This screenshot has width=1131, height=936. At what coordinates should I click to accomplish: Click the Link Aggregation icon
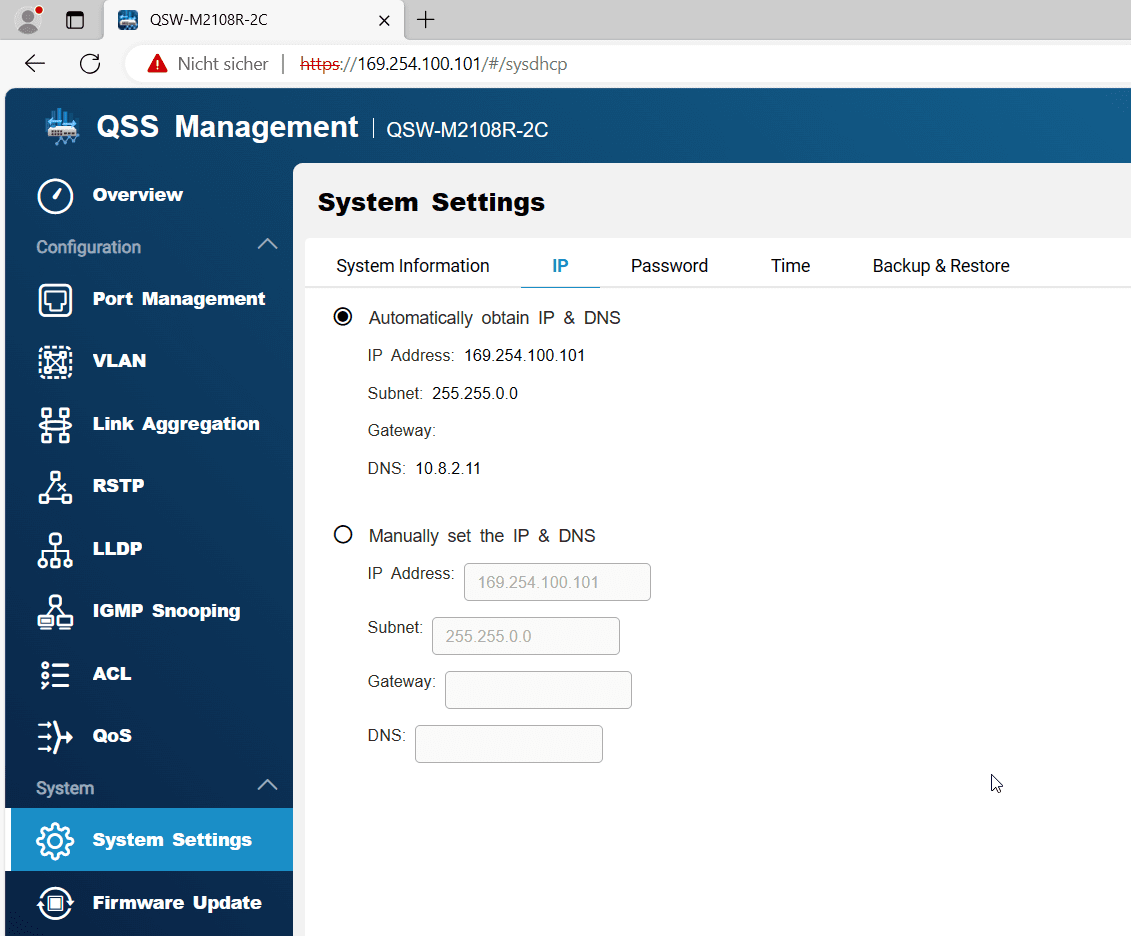pos(56,425)
